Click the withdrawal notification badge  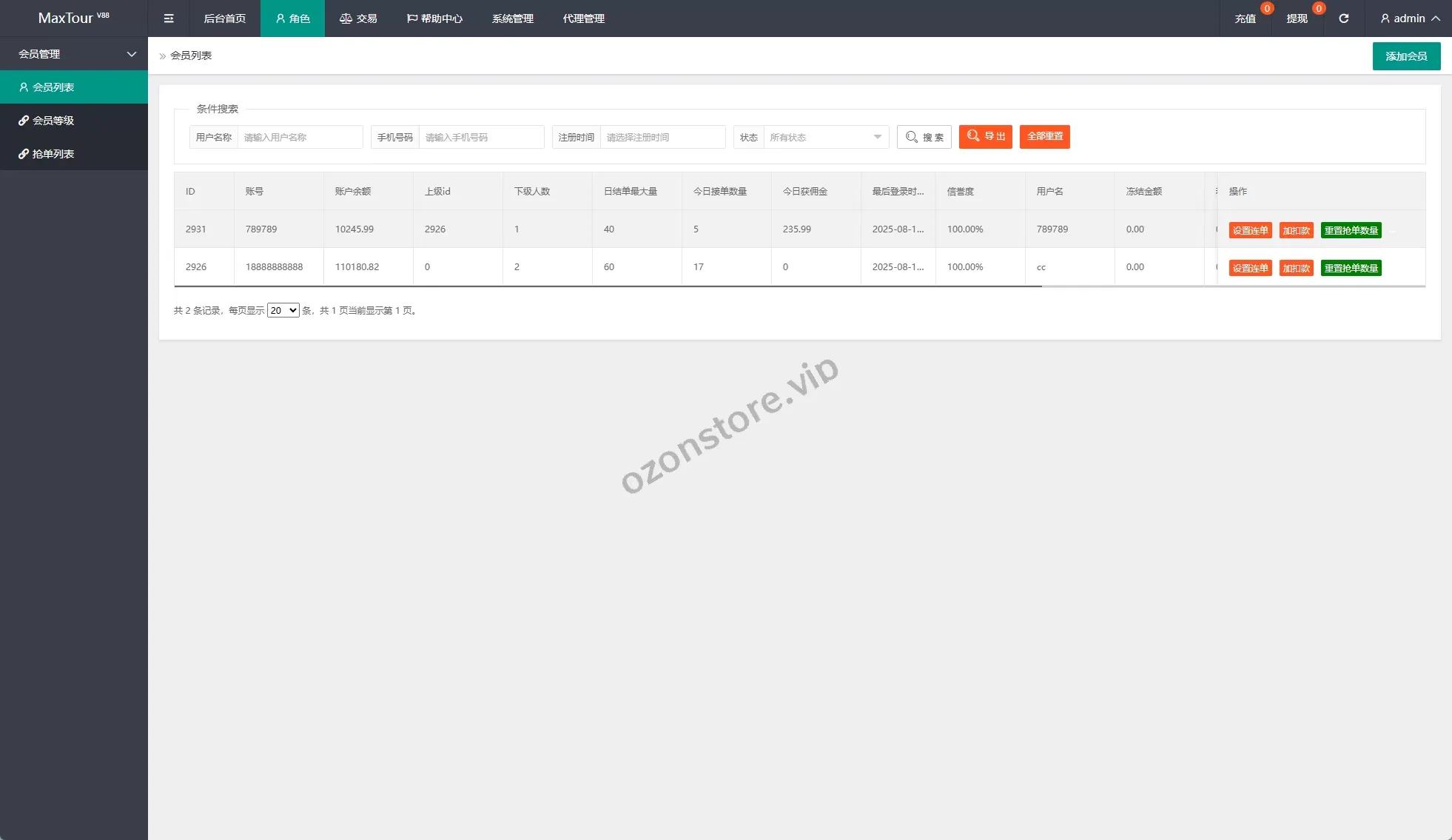[1318, 9]
